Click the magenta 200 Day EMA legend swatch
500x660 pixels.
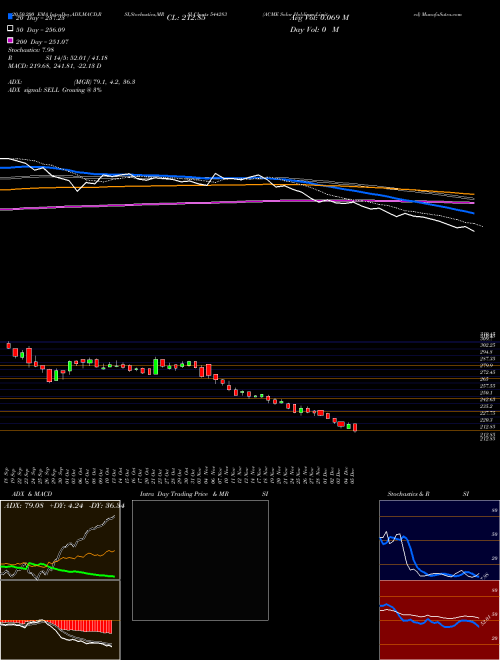point(10,40)
